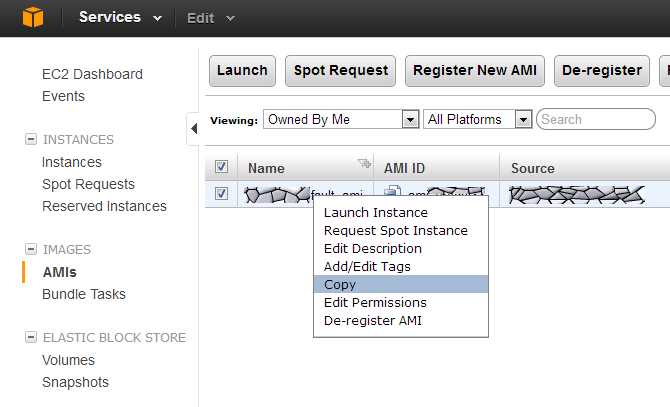Open Snapshots in sidebar
670x407 pixels.
click(x=75, y=382)
